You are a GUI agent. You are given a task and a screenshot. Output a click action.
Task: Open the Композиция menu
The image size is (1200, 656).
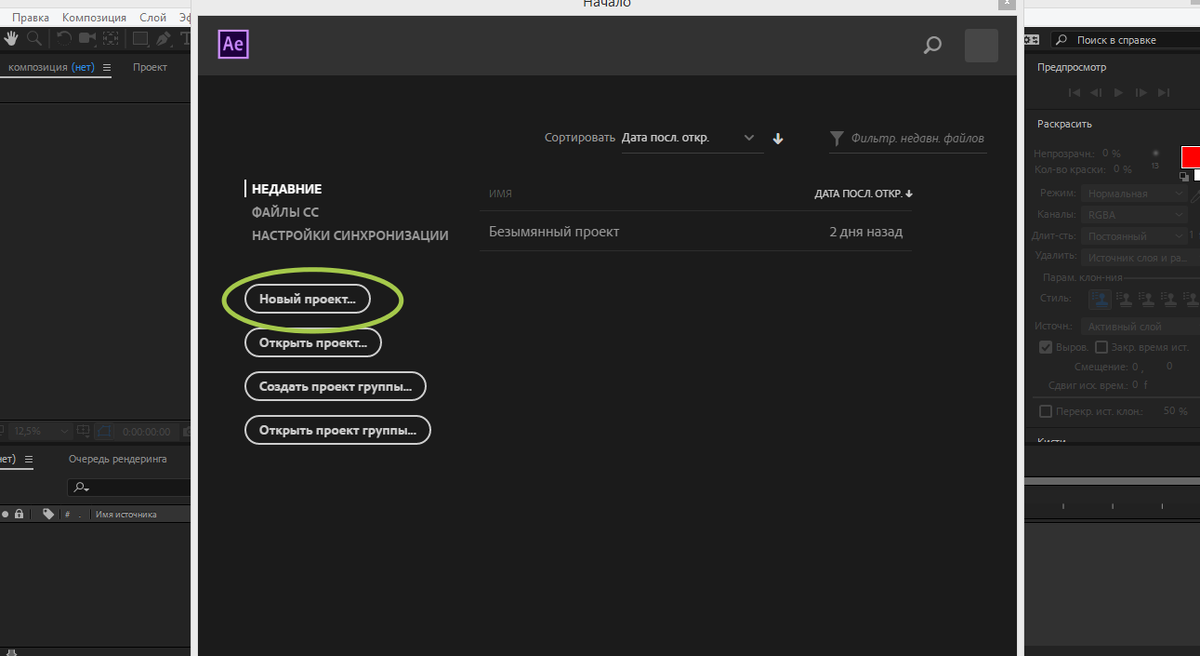point(94,17)
